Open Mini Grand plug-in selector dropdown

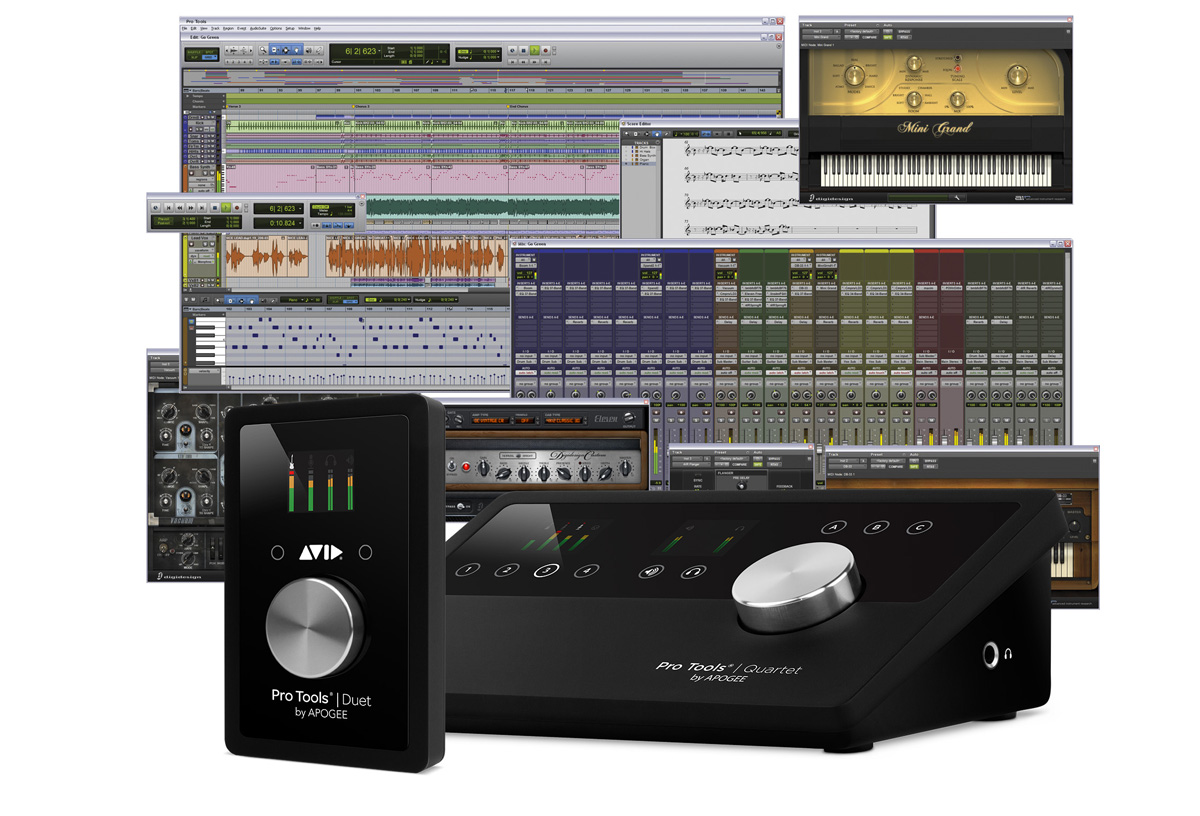pos(821,37)
